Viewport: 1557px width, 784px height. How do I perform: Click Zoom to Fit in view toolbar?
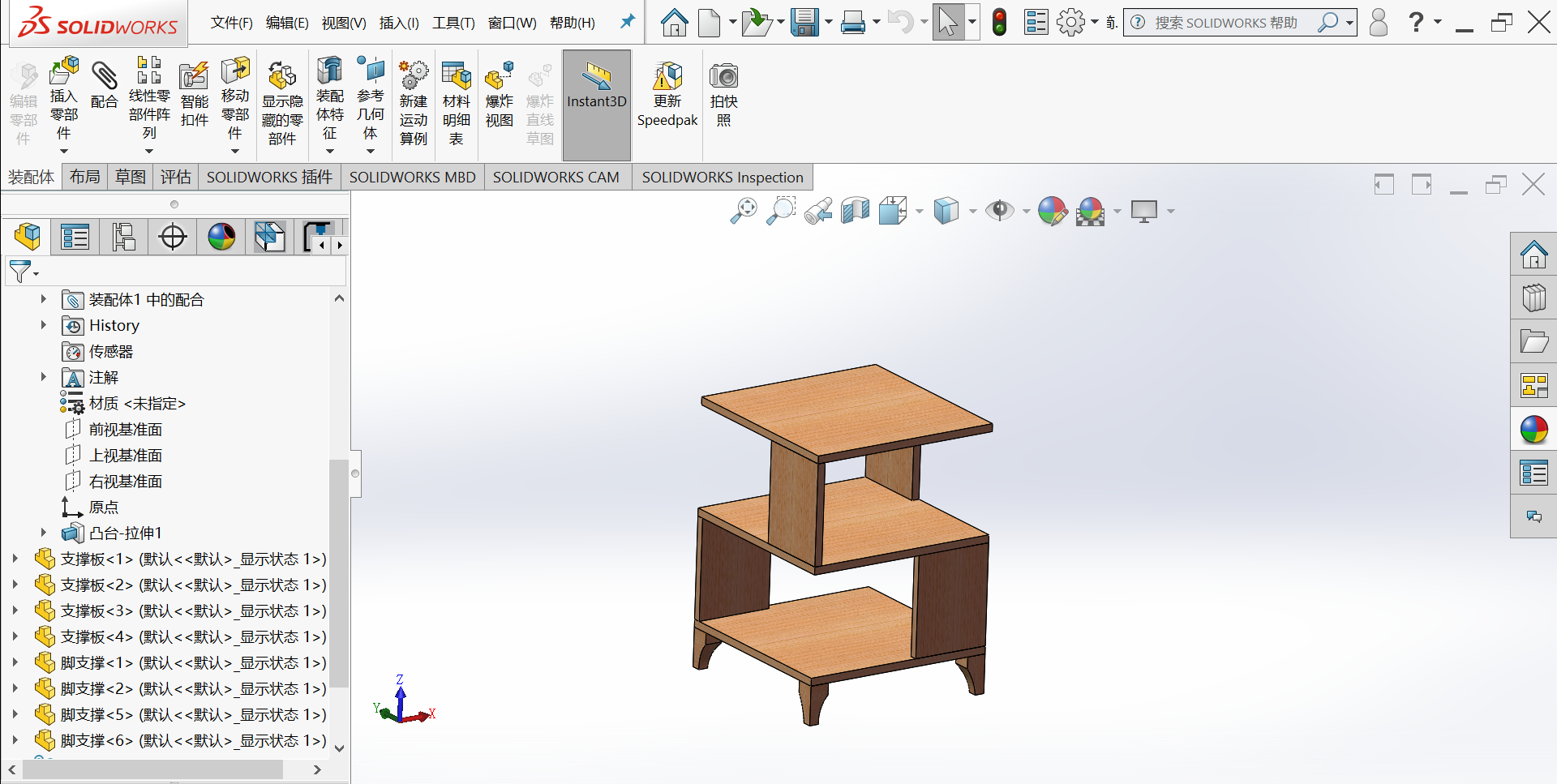click(x=744, y=211)
